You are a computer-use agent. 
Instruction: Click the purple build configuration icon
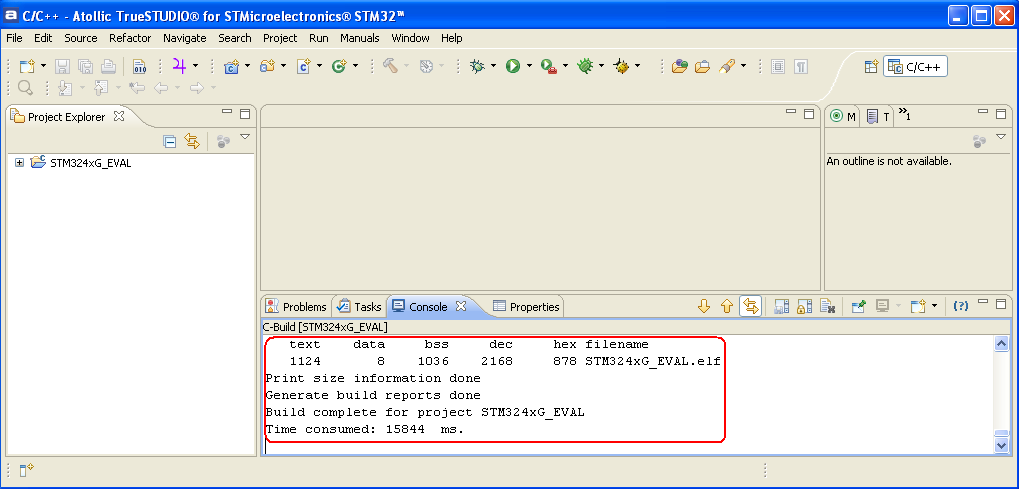[x=179, y=65]
